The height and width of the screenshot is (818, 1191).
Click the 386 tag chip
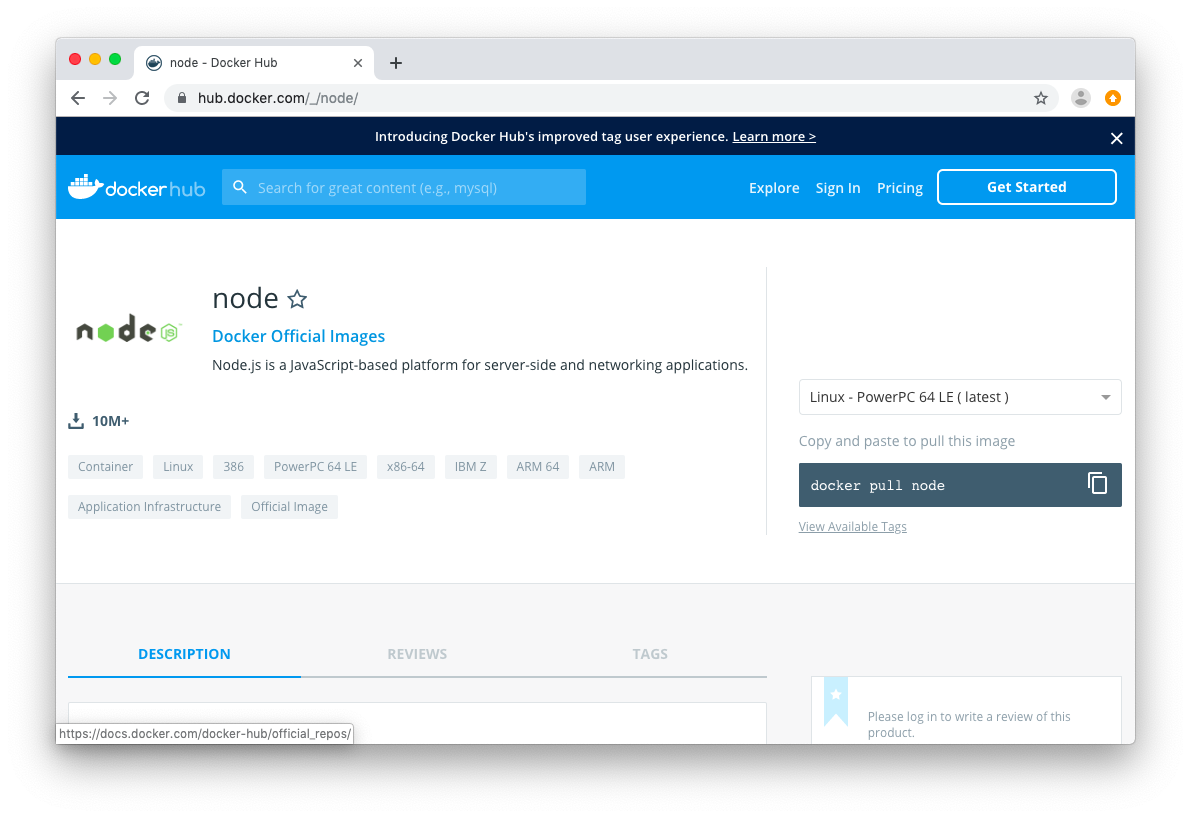(x=233, y=466)
